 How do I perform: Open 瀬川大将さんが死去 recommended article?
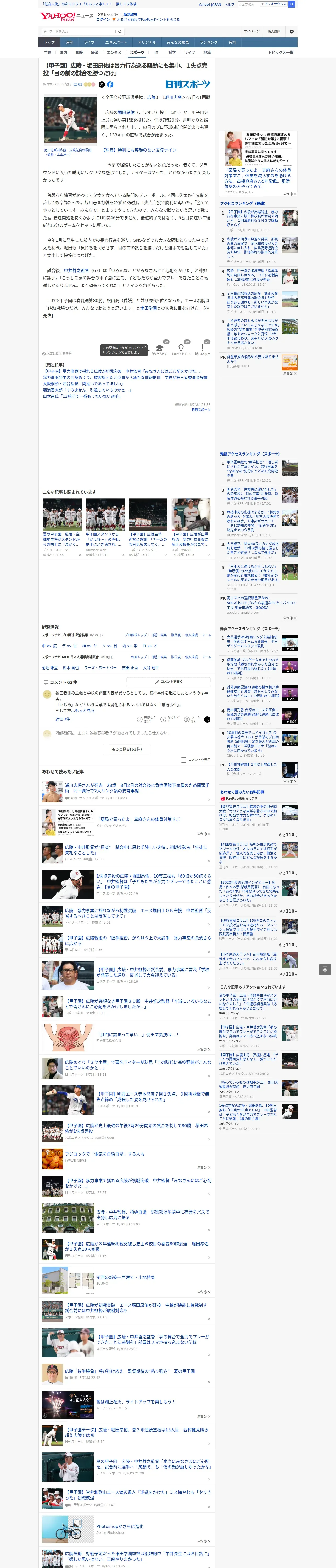137,788
